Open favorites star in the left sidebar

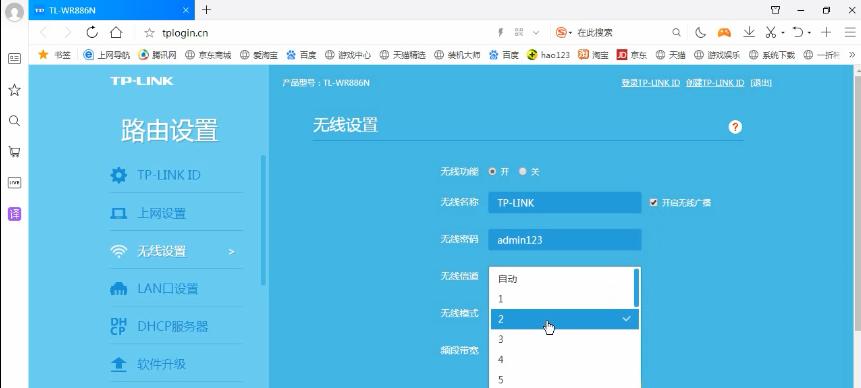pos(14,90)
